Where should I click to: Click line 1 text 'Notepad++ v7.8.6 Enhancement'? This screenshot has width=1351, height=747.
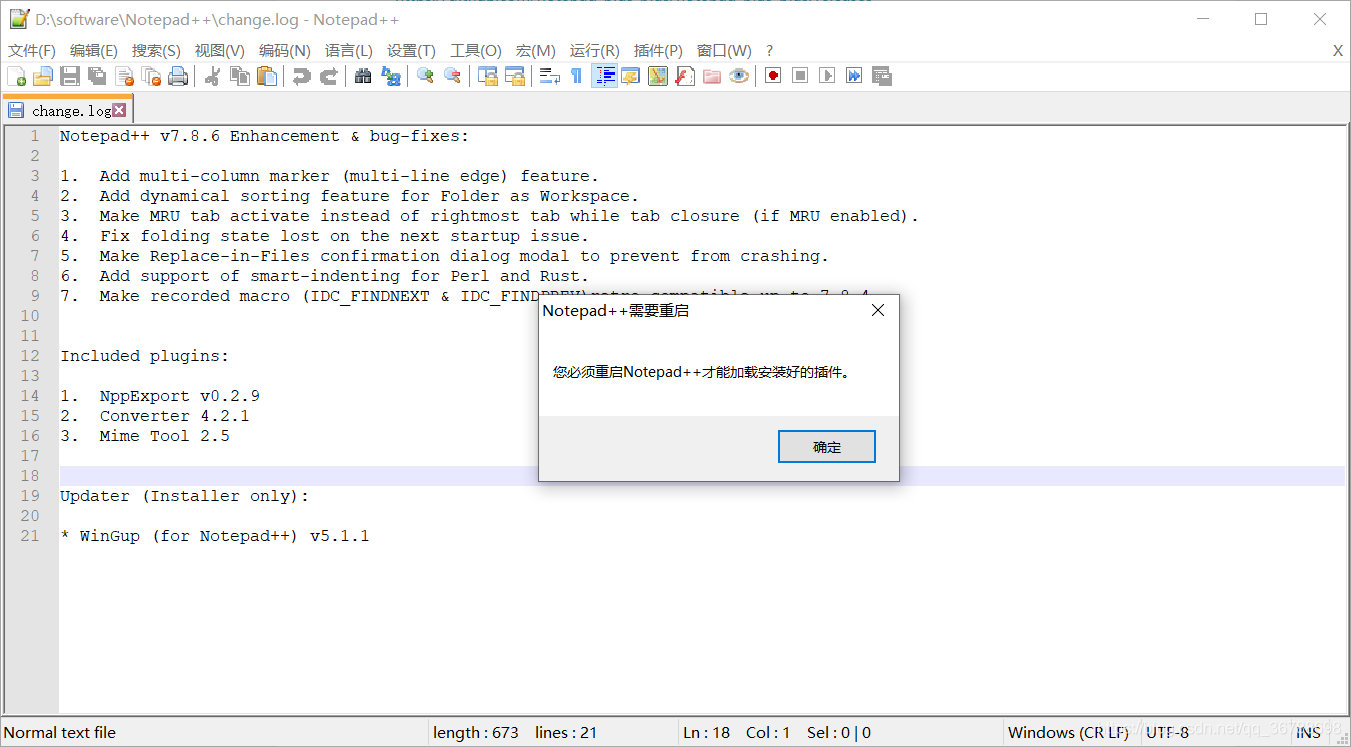point(200,136)
